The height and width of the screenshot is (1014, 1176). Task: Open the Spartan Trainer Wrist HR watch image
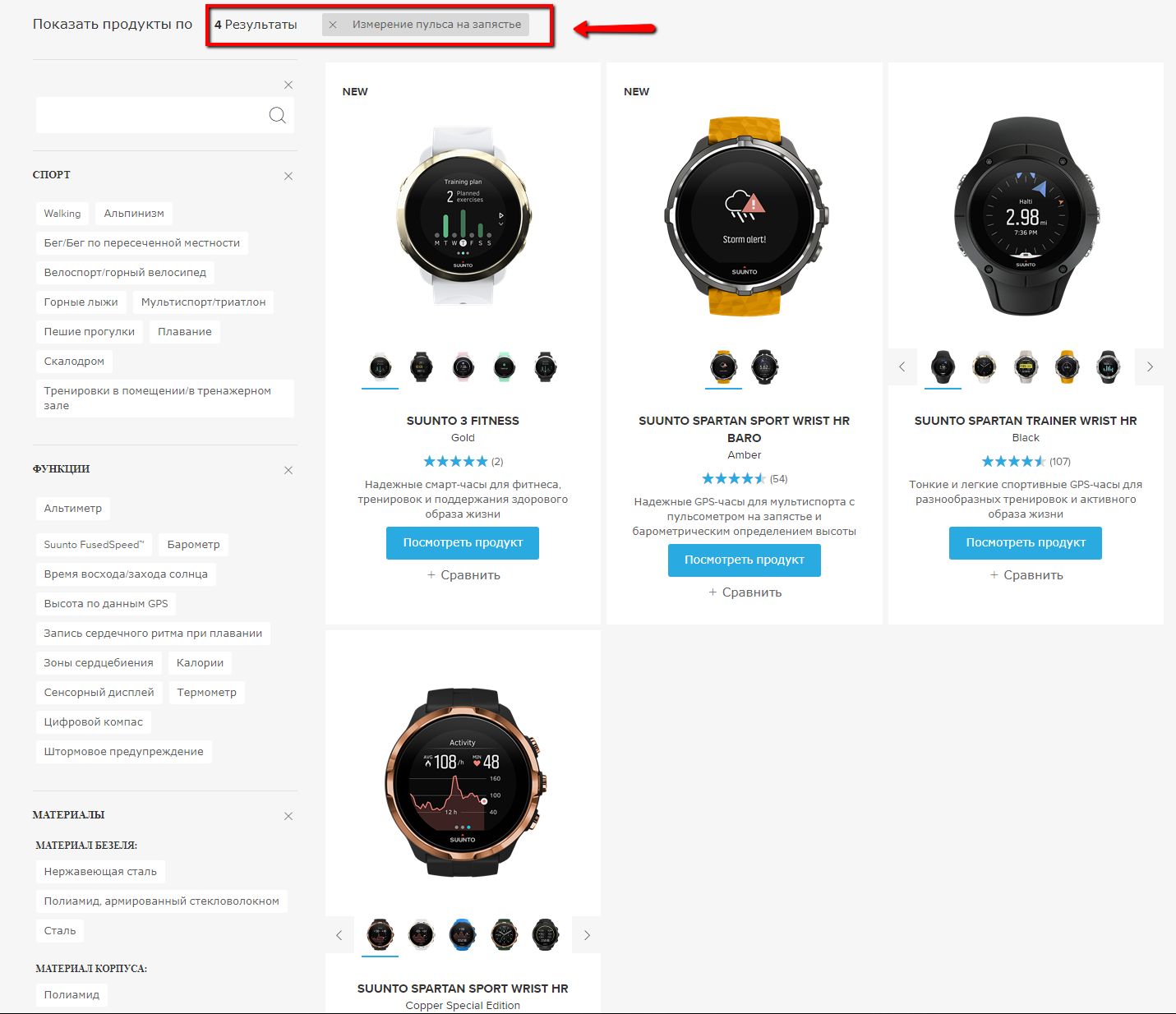tap(1026, 215)
